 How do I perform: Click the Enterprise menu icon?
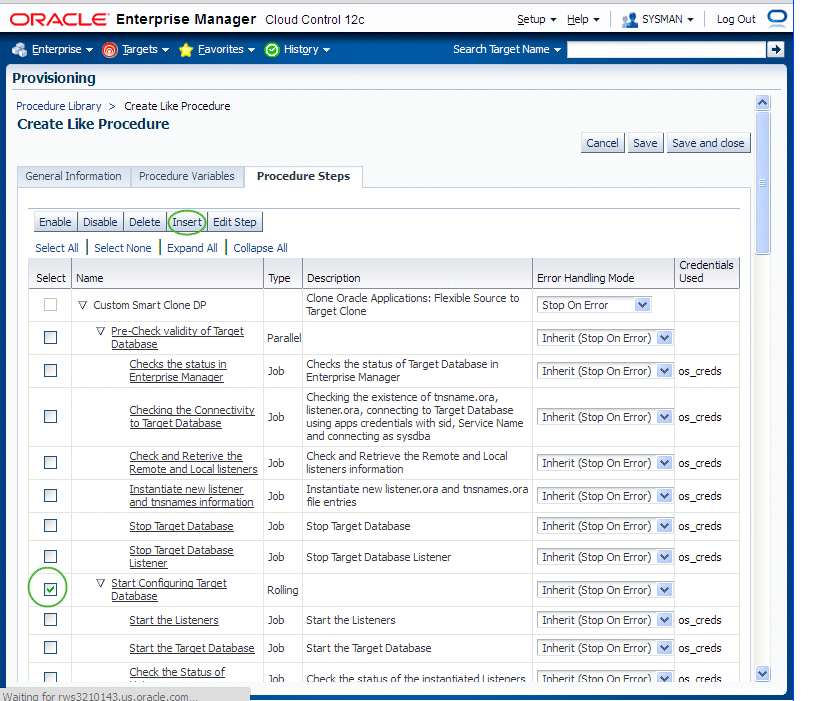[x=20, y=49]
